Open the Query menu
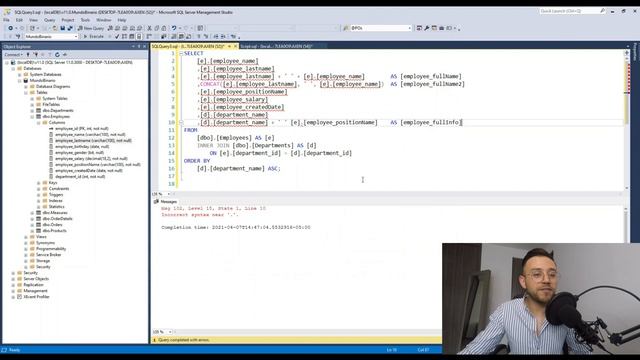640x360 pixels. [x=50, y=20]
